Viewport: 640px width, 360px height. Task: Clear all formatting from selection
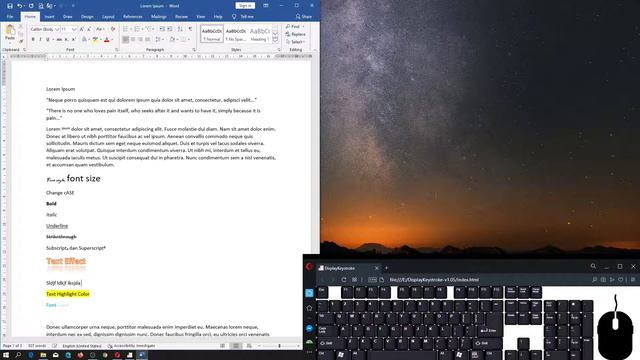pyautogui.click(x=113, y=29)
